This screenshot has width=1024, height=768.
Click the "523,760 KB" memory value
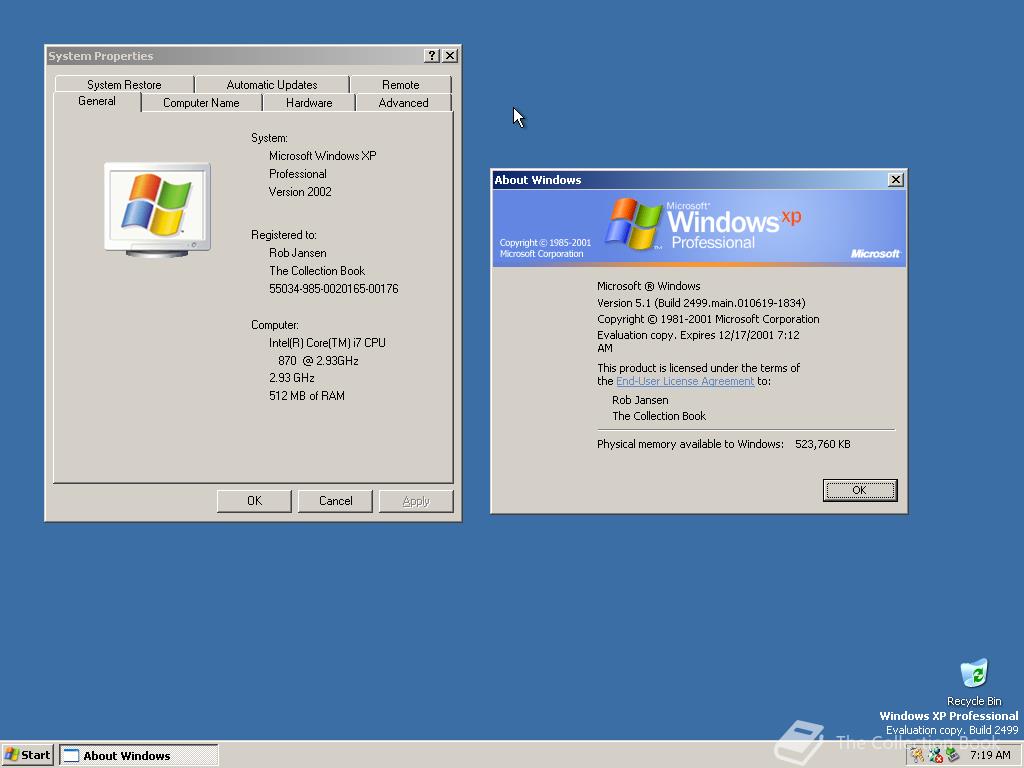823,444
